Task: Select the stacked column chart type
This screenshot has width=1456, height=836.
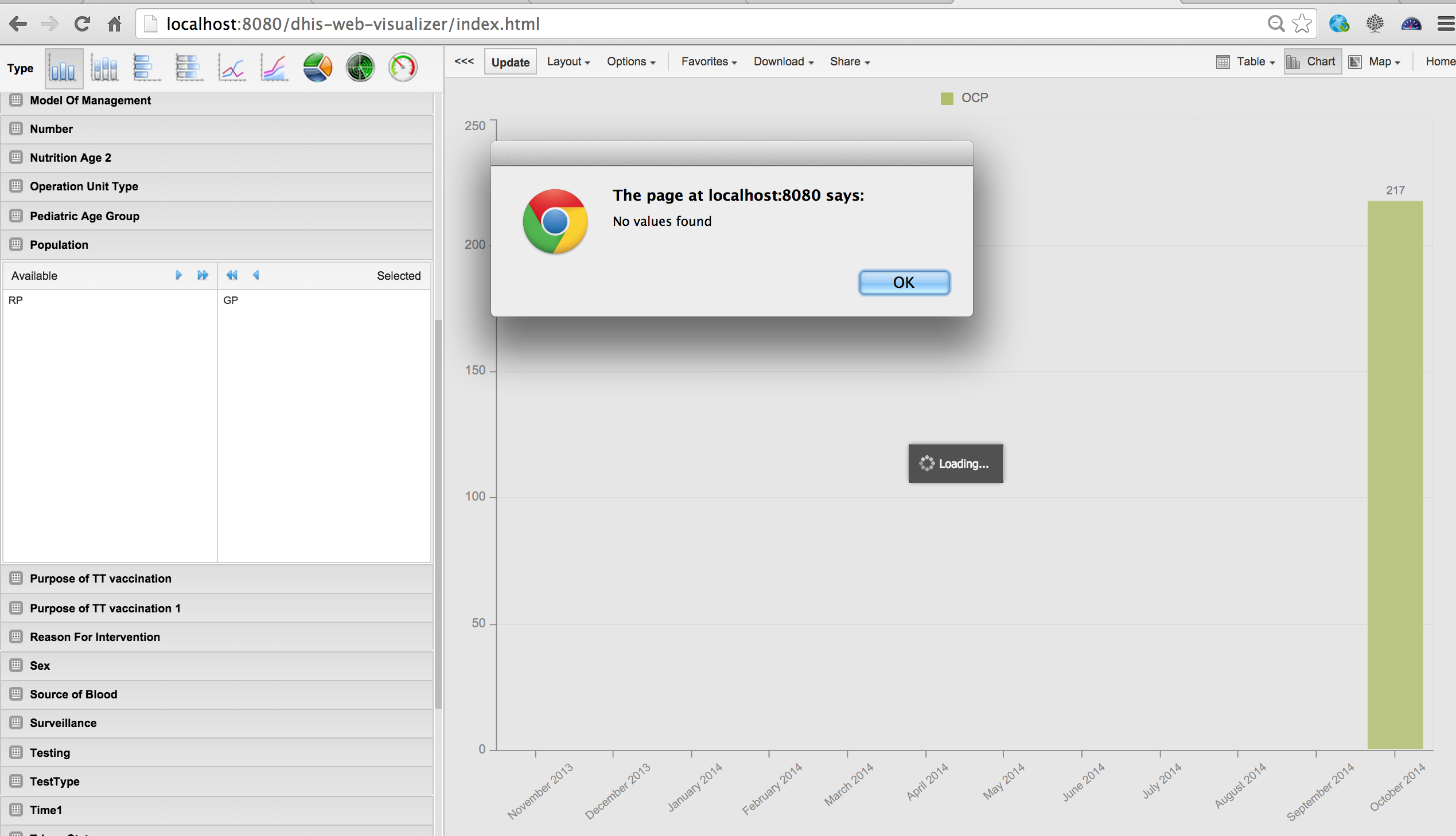Action: tap(104, 68)
